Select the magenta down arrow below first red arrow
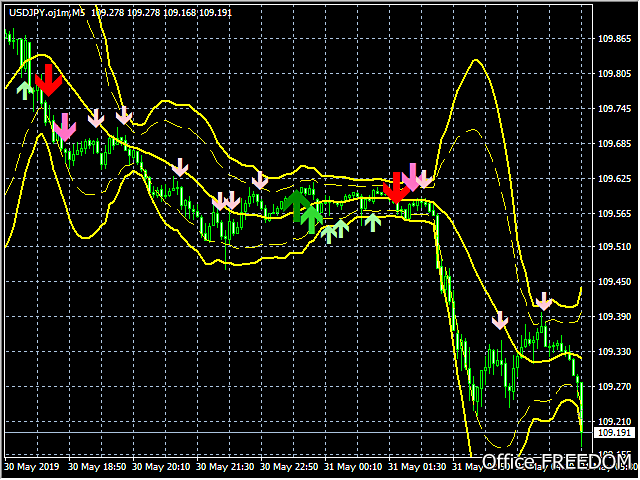This screenshot has width=640, height=480. 65,127
